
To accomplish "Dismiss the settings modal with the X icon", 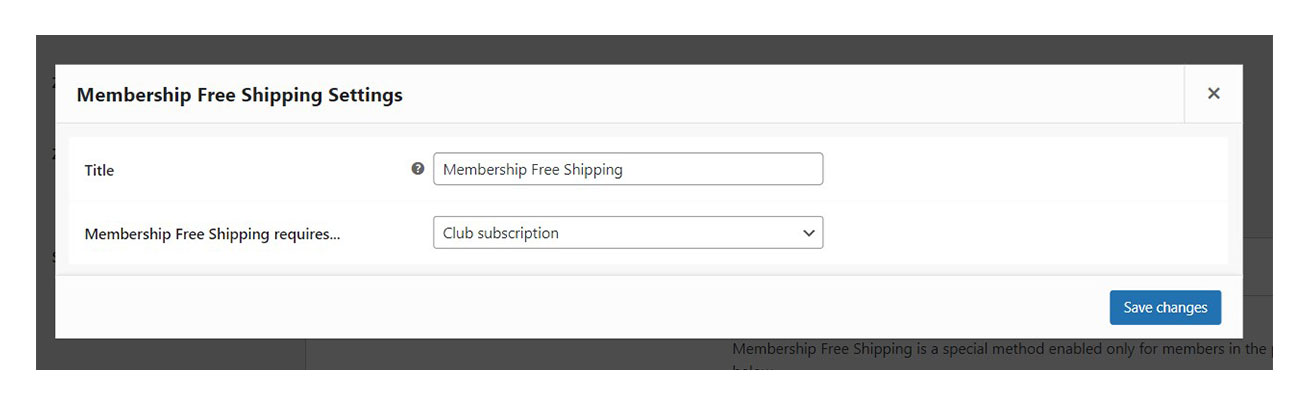I will (1213, 94).
